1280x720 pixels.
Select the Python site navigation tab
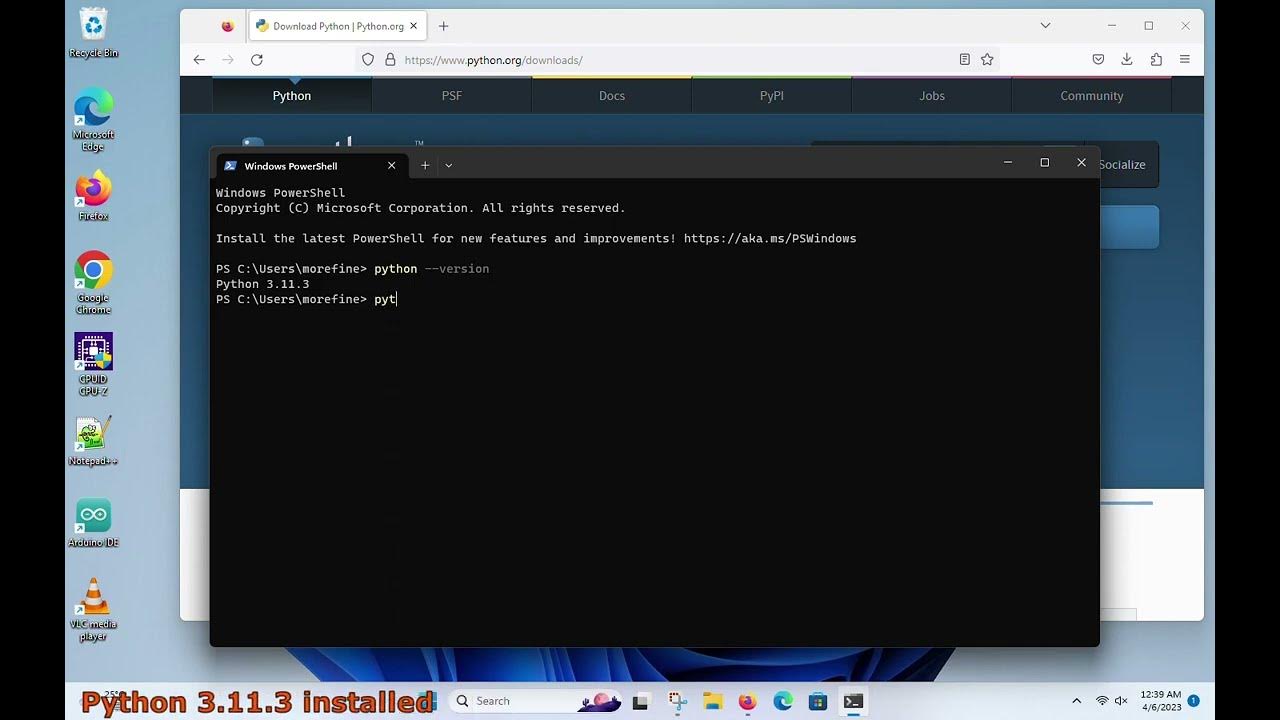(x=292, y=96)
